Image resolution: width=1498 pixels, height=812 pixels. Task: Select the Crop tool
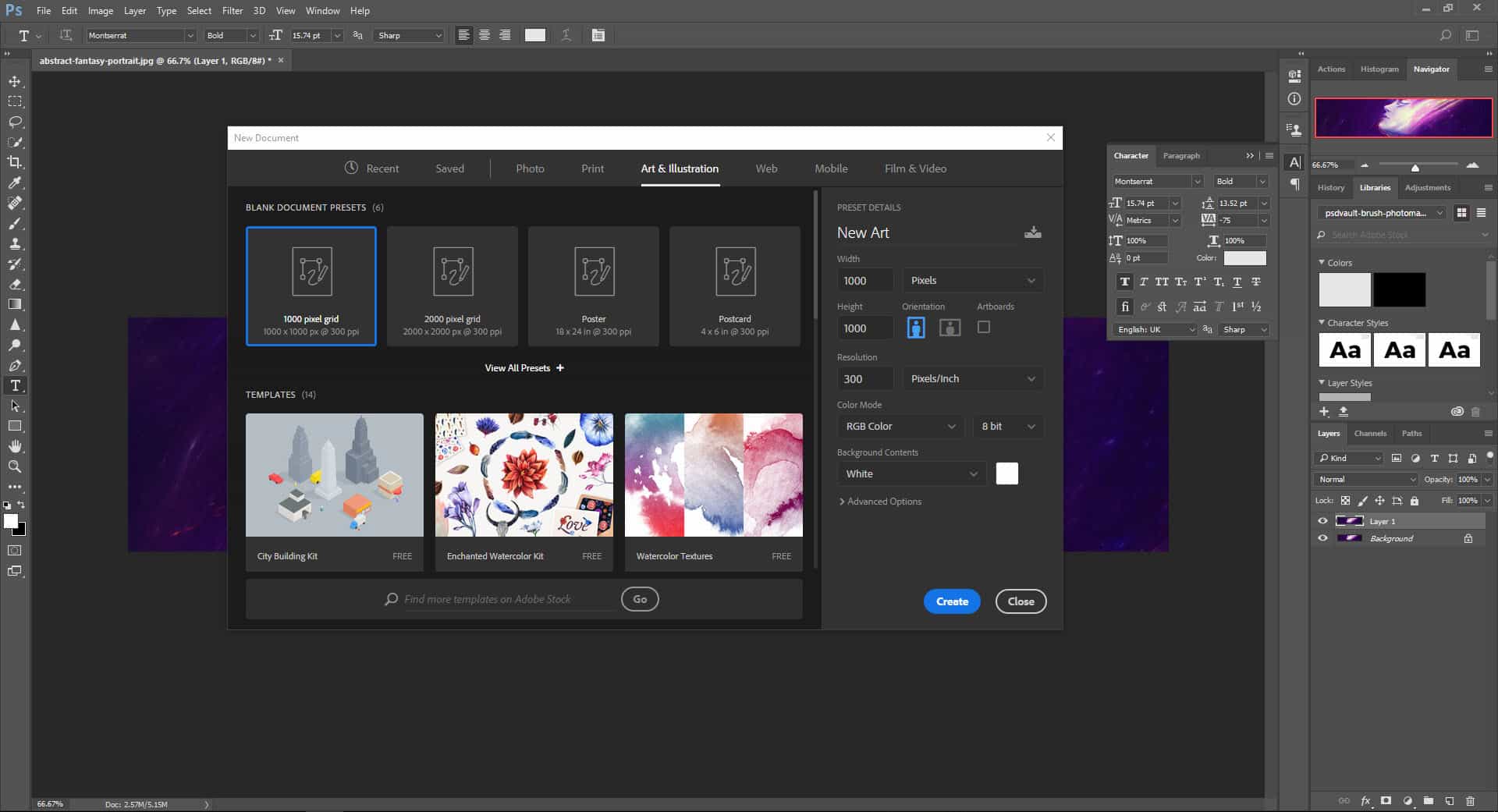click(15, 162)
